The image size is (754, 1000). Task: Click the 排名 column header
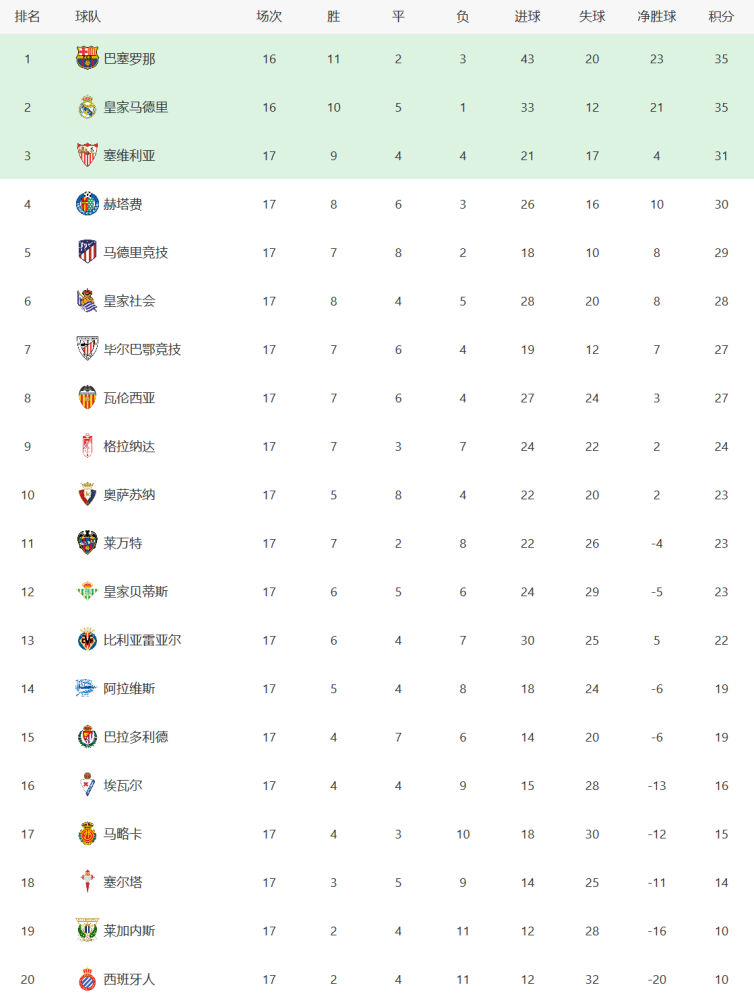[27, 17]
